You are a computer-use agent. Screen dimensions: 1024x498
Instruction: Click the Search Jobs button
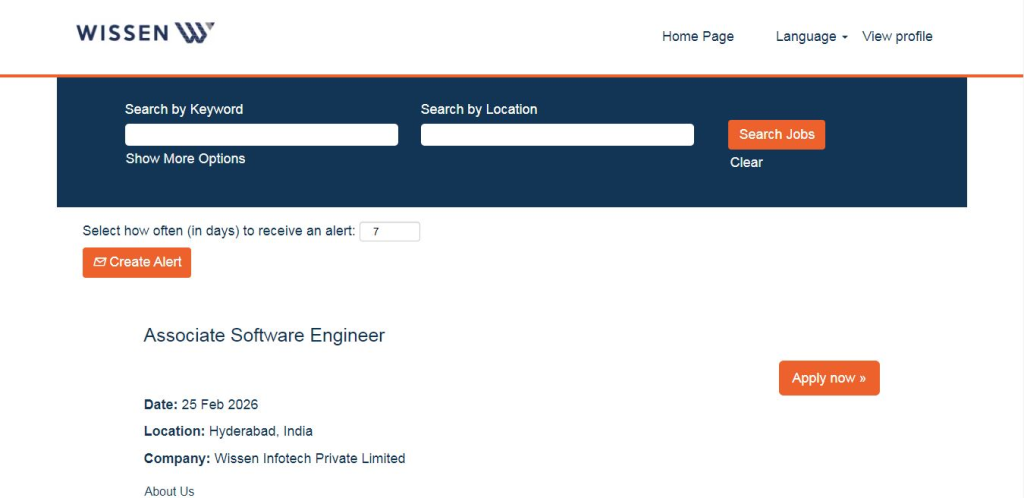click(776, 134)
